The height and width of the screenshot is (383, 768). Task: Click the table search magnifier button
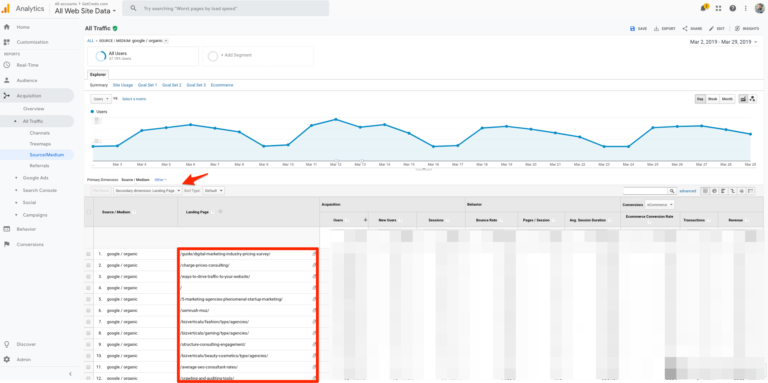pos(672,191)
